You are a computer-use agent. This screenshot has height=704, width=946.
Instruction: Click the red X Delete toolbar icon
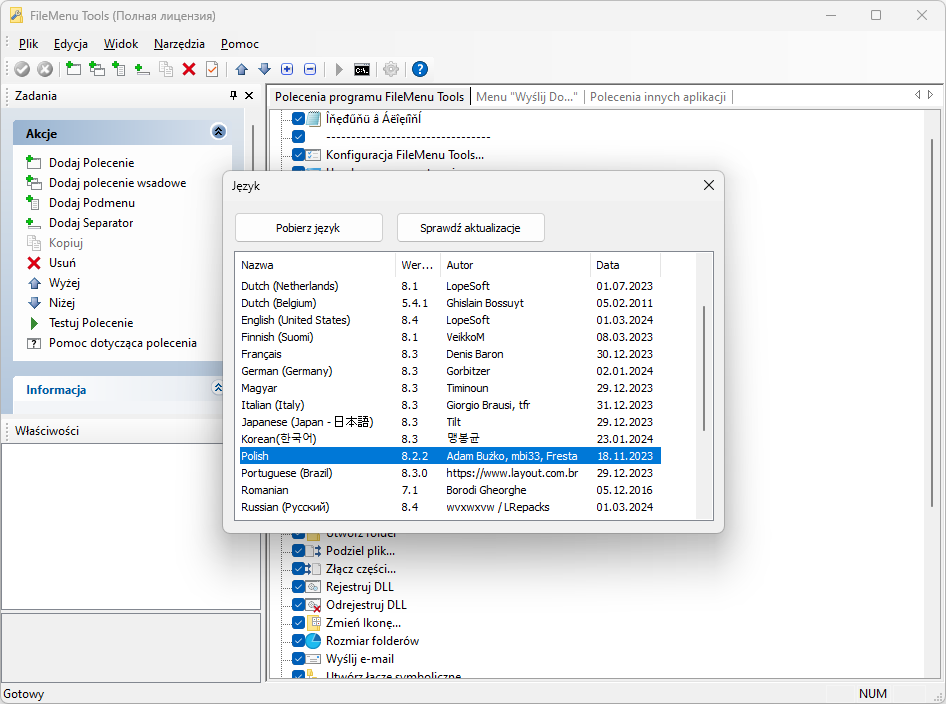(189, 69)
